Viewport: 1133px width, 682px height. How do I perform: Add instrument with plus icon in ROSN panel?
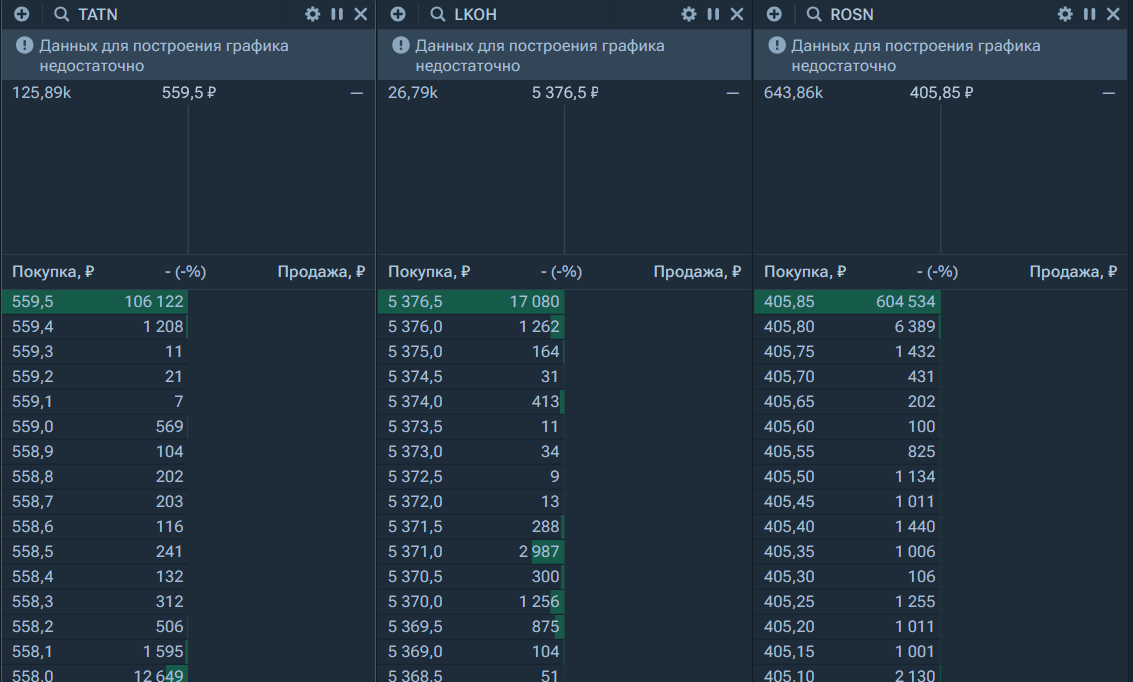774,14
